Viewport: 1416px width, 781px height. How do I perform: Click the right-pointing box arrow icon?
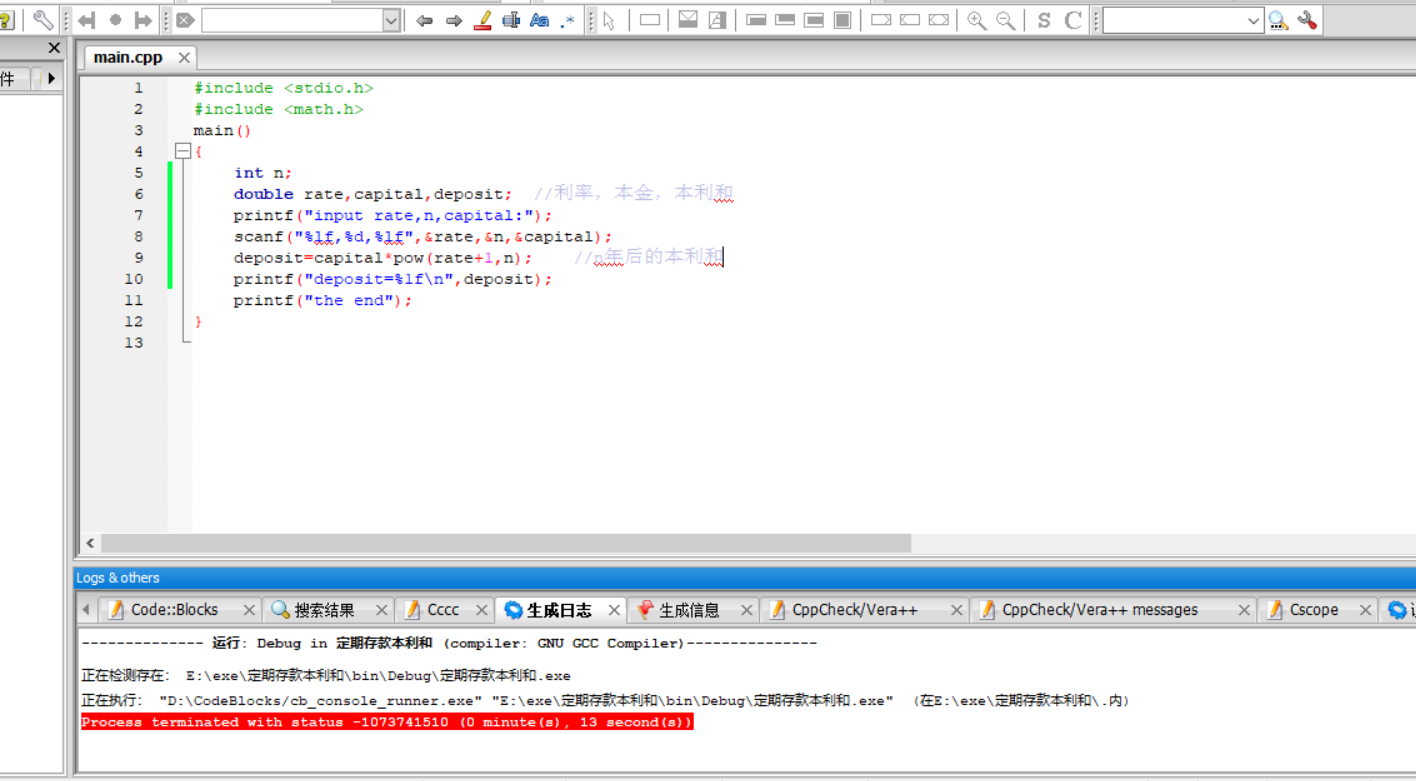click(x=881, y=20)
